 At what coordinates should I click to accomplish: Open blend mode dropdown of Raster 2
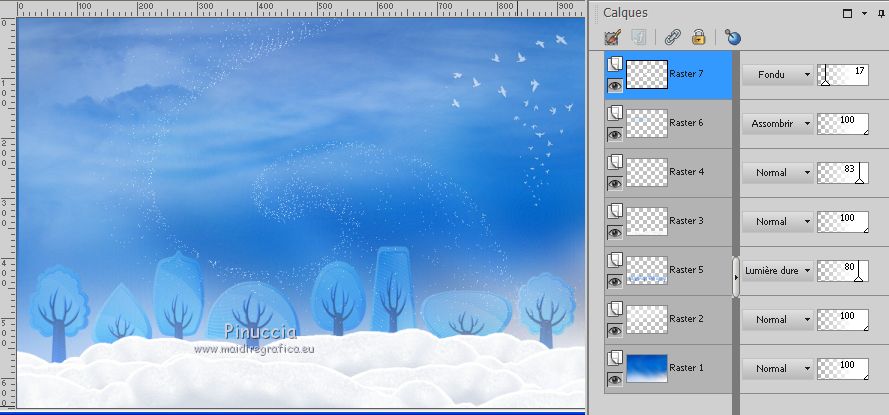(x=778, y=319)
